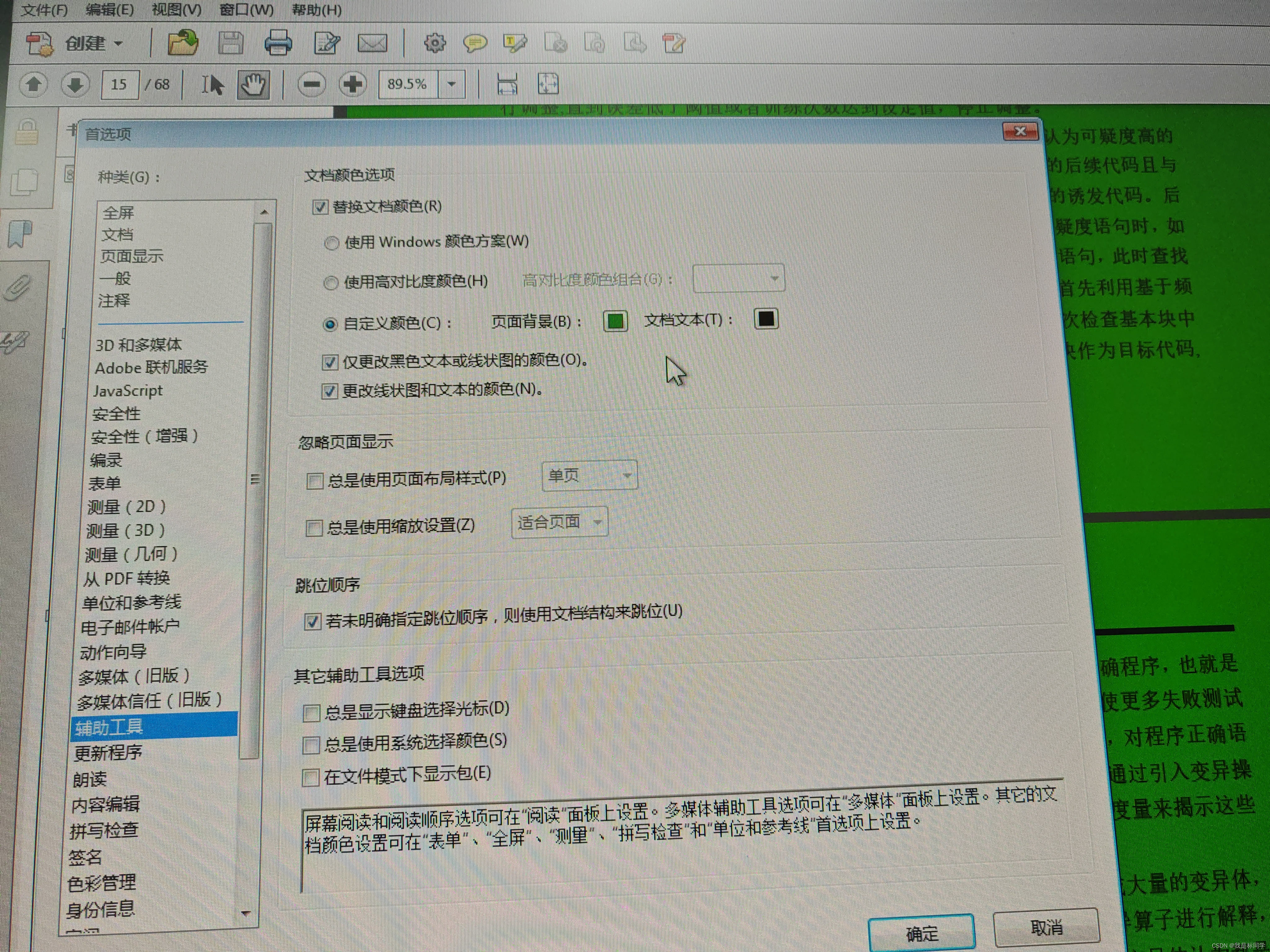This screenshot has width=1270, height=952.
Task: Click the Open folder icon
Action: point(183,43)
